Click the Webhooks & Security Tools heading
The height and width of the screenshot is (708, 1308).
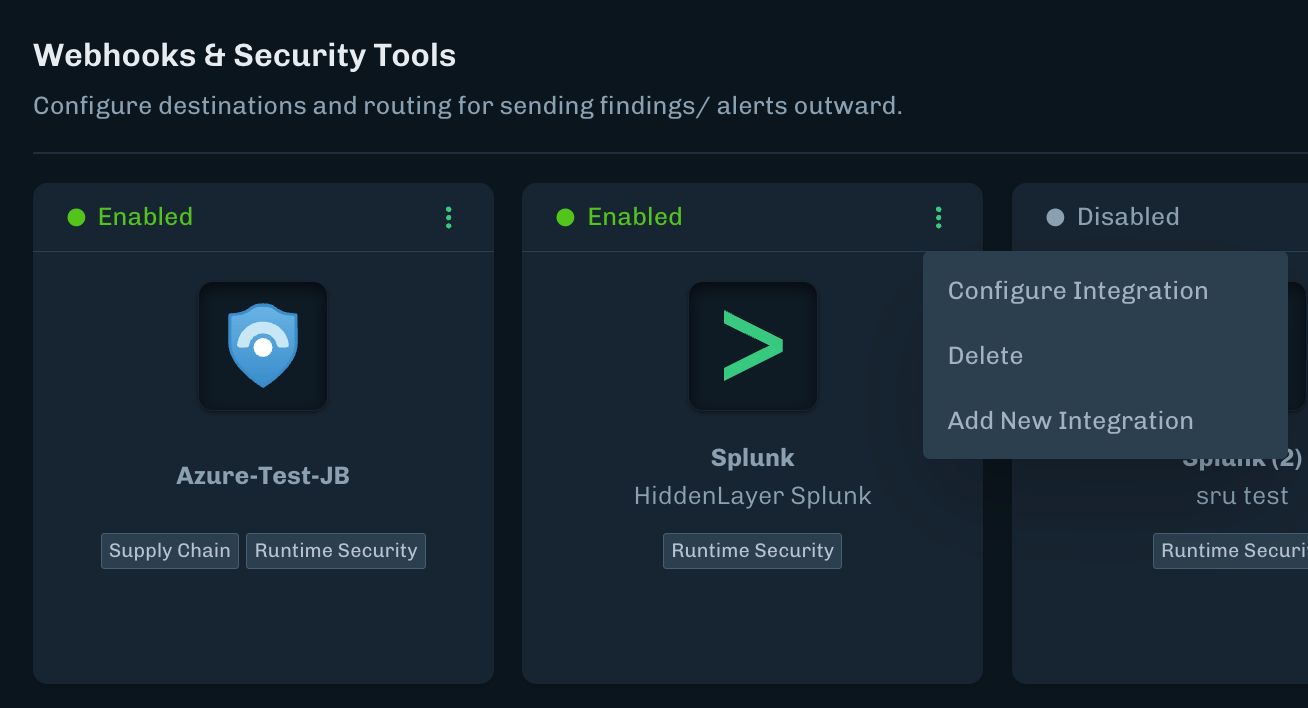click(245, 55)
